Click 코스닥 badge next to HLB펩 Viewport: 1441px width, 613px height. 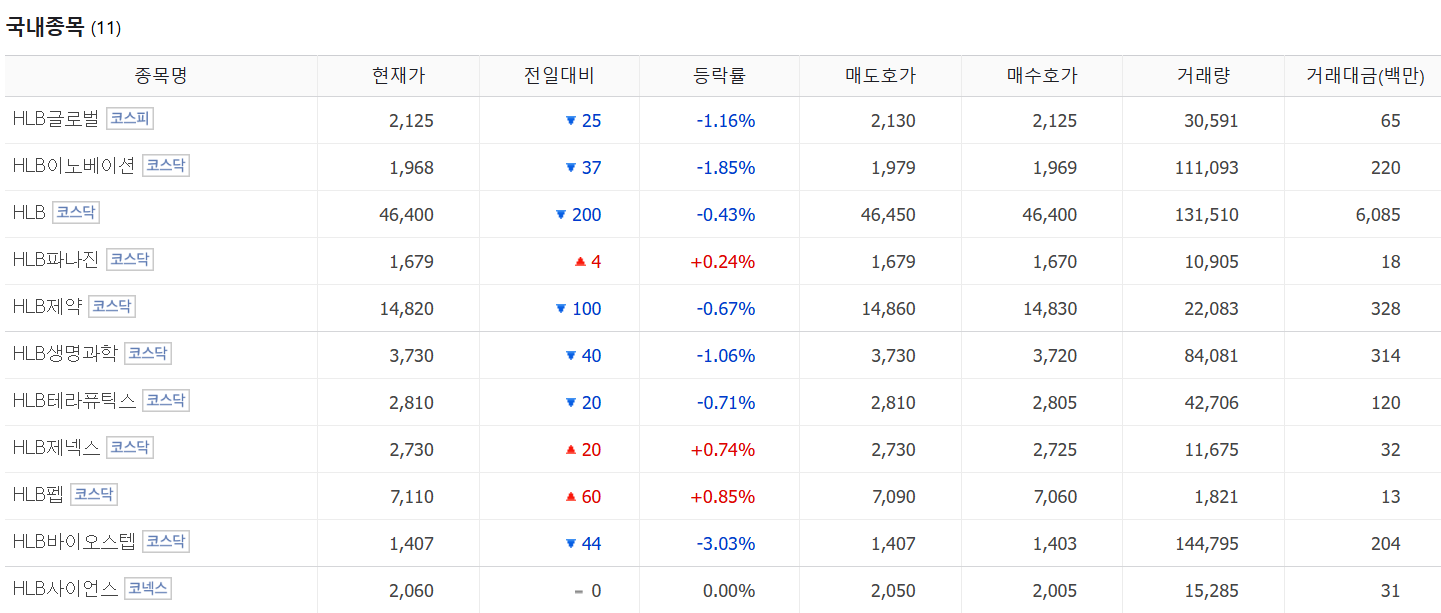(94, 494)
